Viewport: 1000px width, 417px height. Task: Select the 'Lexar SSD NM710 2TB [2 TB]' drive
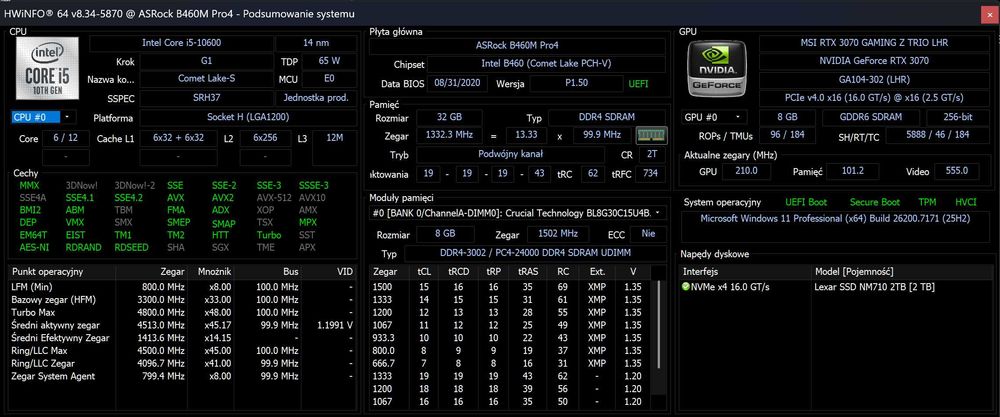[874, 287]
